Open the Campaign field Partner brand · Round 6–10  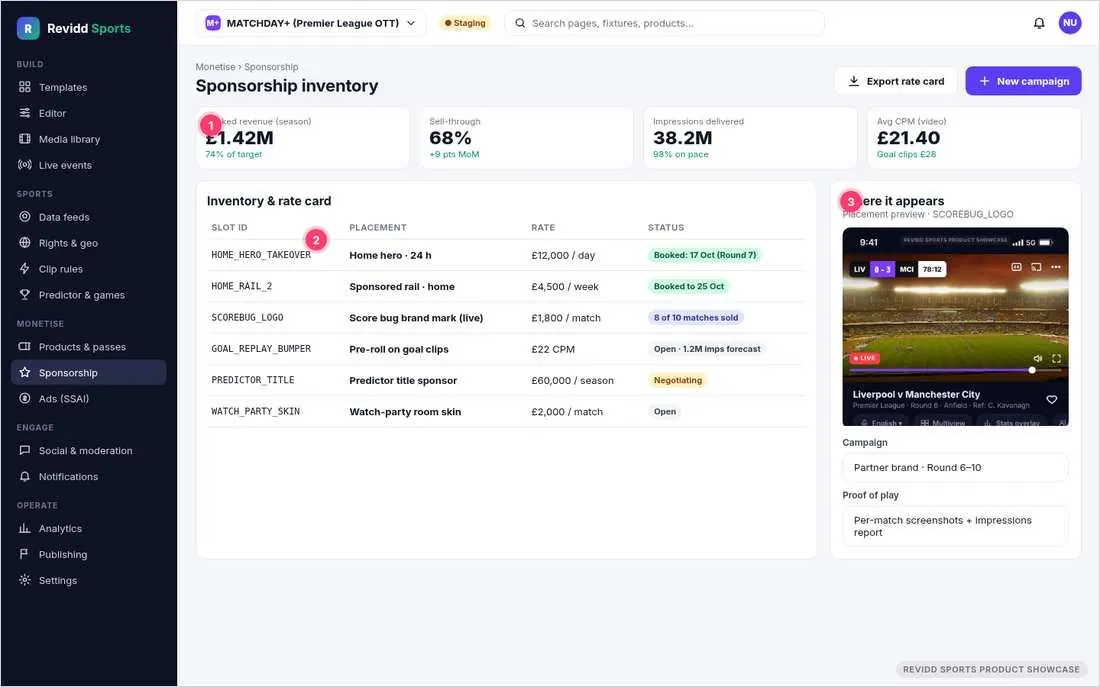[955, 467]
